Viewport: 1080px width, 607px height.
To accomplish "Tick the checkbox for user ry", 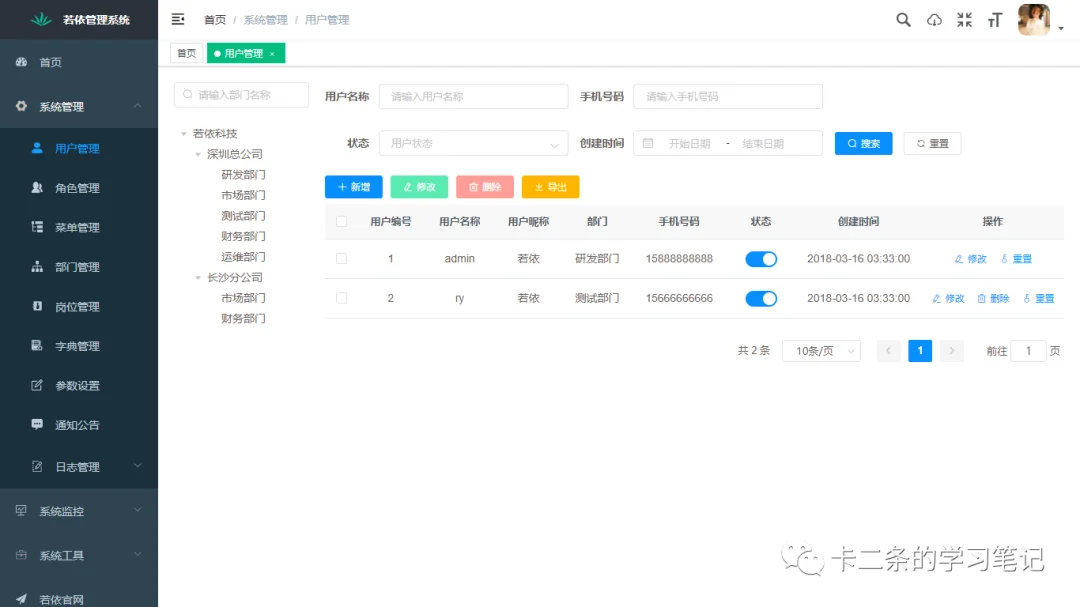I will click(x=342, y=298).
